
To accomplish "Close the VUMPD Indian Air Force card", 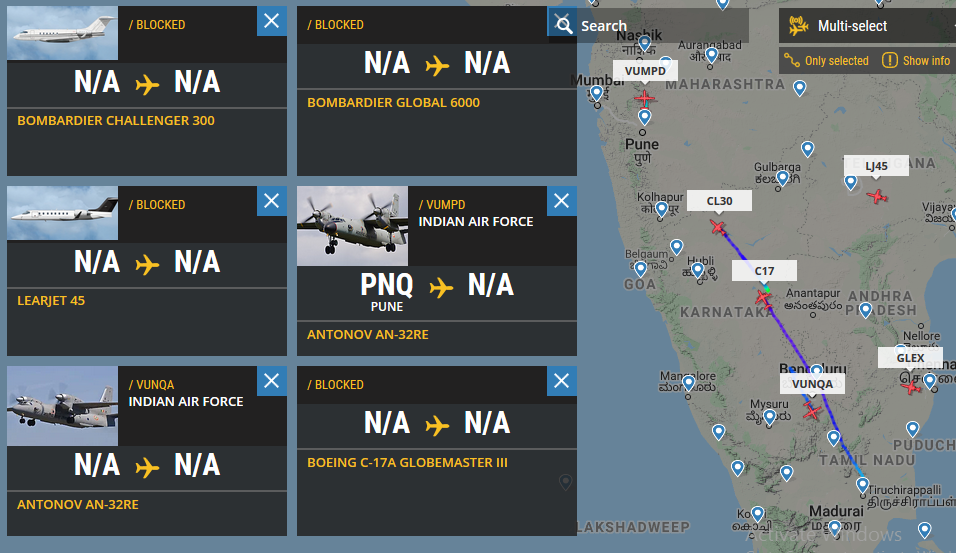I will (x=562, y=201).
